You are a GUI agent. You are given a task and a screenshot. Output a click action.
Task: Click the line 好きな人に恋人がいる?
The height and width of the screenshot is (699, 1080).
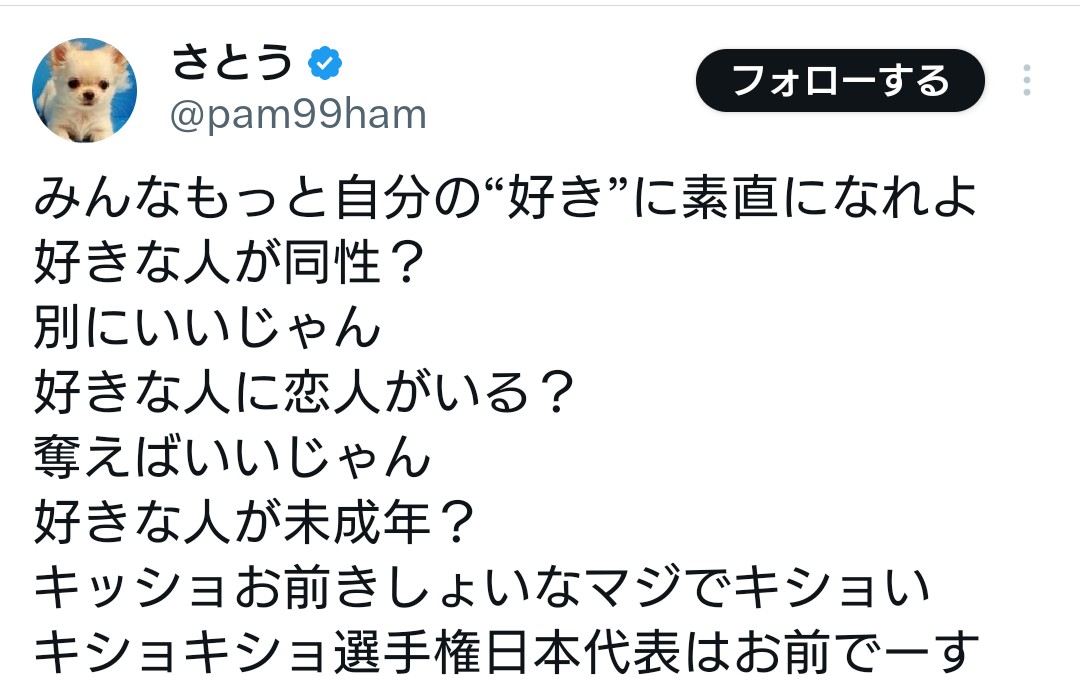[x=306, y=393]
